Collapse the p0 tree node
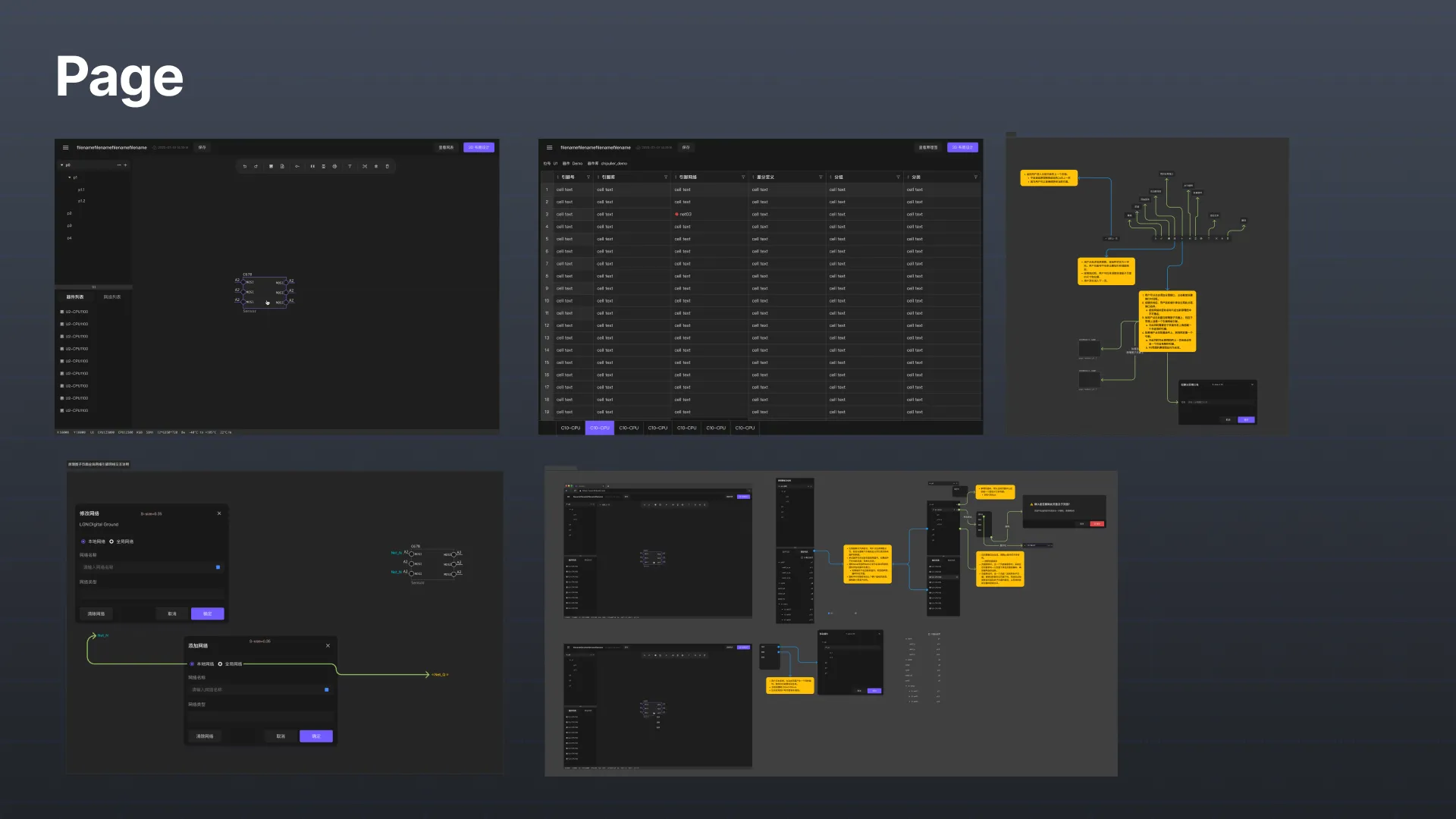 pyautogui.click(x=62, y=165)
